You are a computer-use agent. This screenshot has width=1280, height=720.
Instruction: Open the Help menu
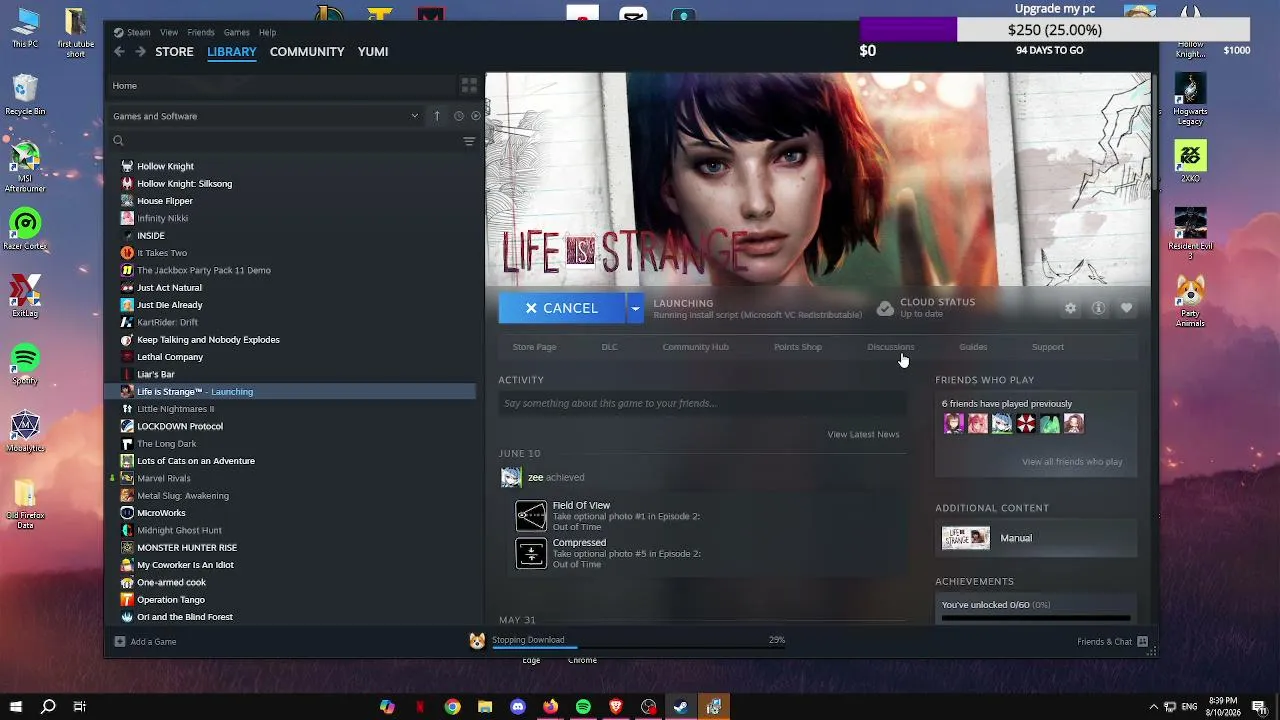point(268,32)
